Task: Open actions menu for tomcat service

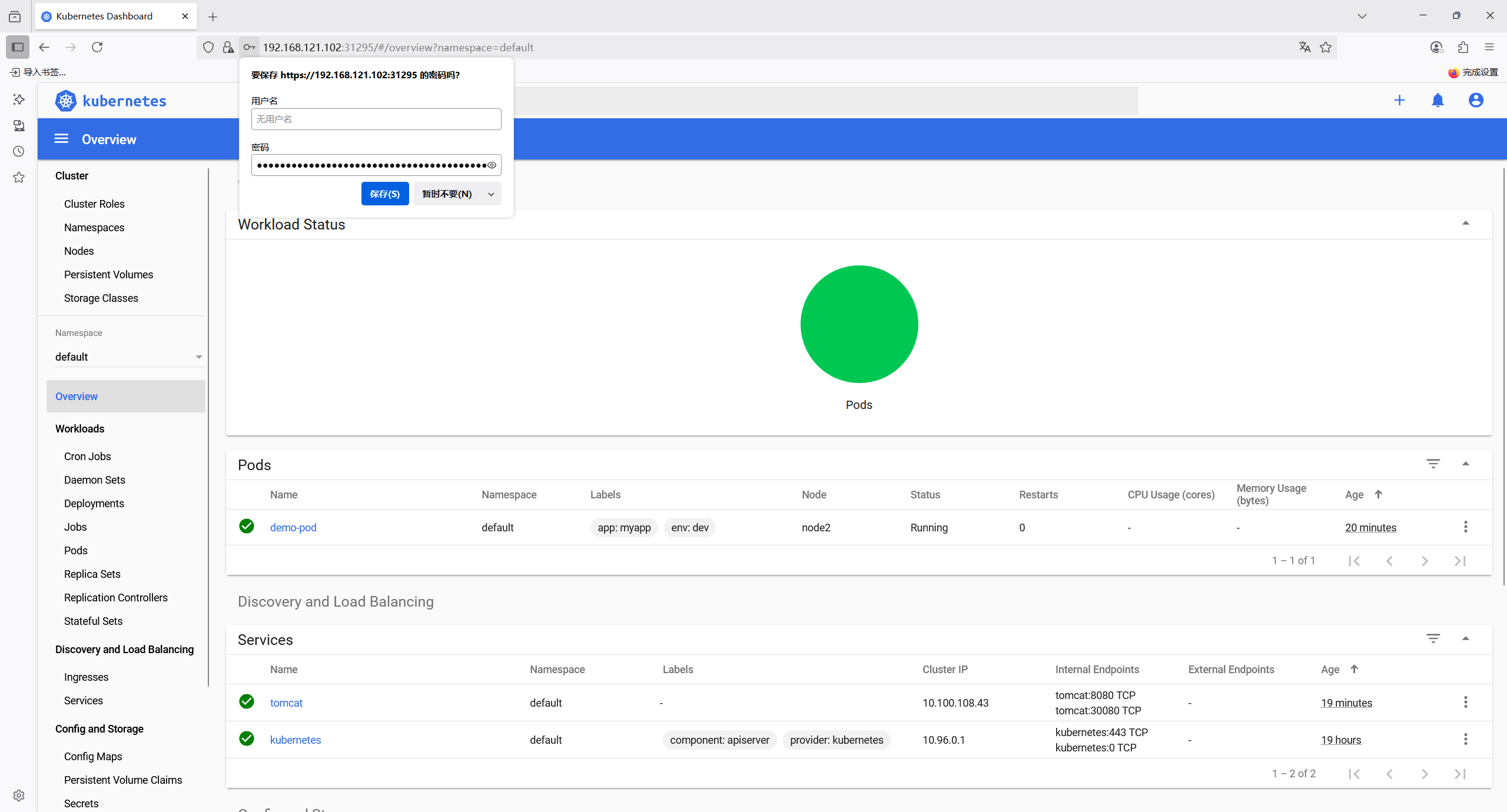Action: [1466, 702]
